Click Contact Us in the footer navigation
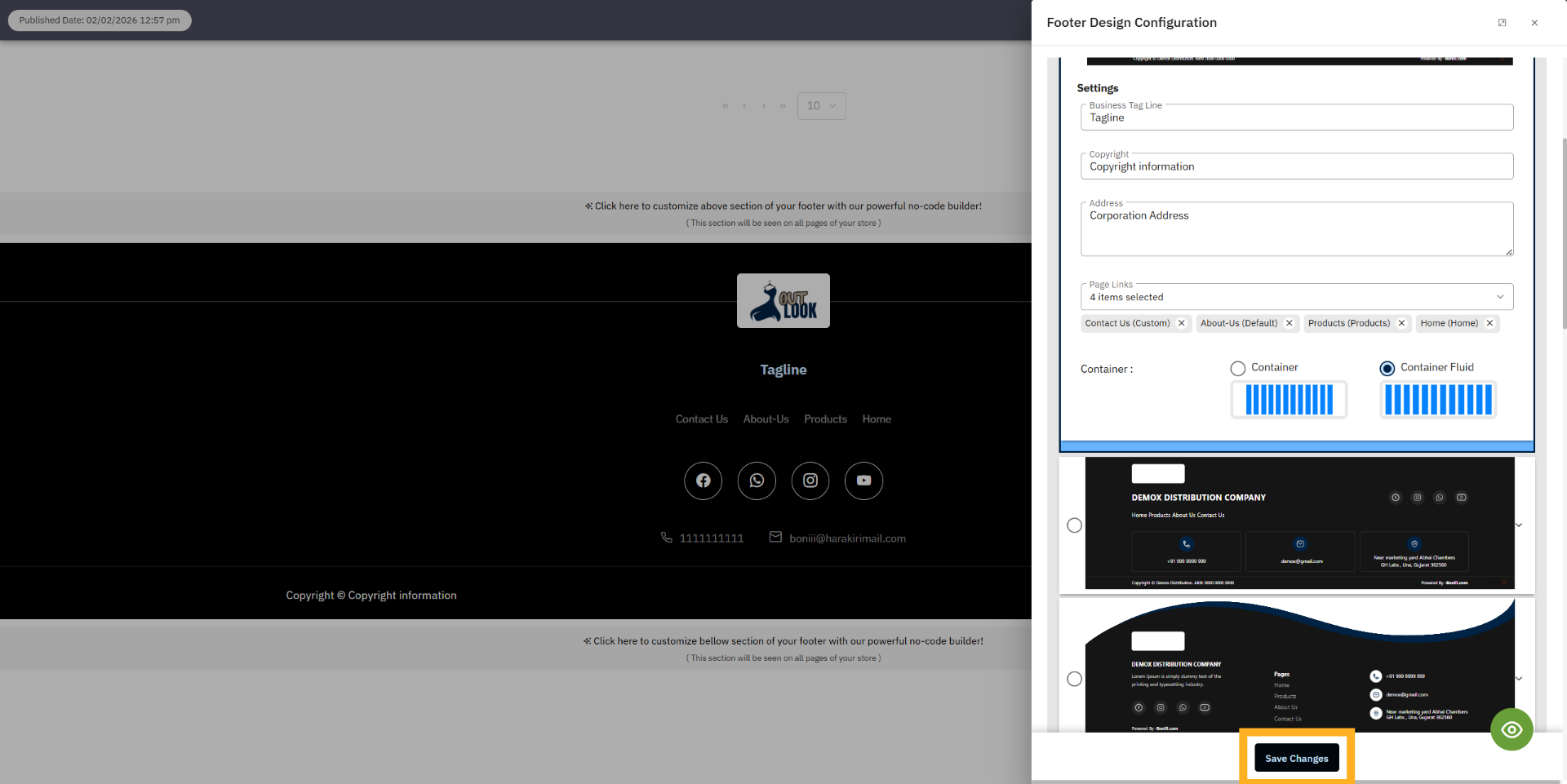 [x=701, y=419]
